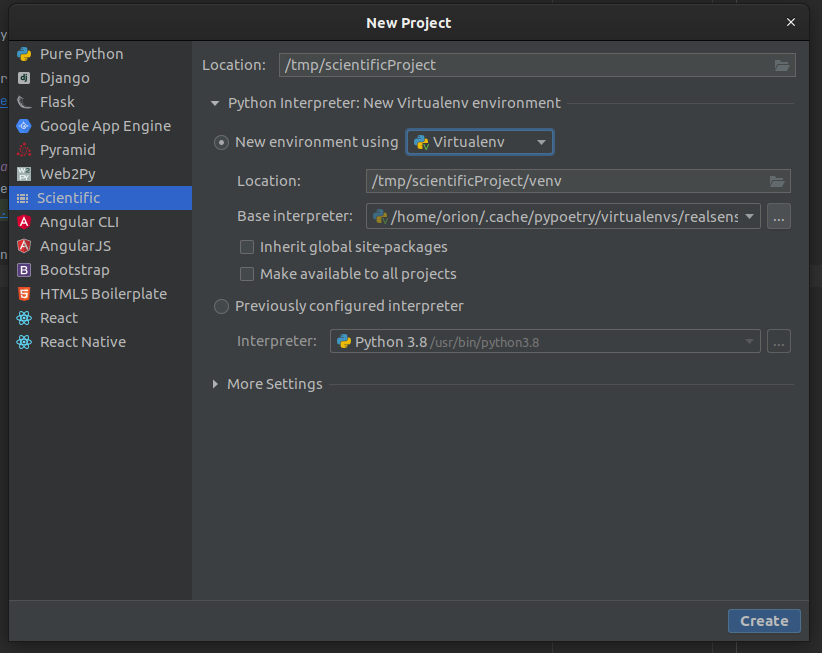Choose Previously configured interpreter option
The image size is (822, 653).
(222, 306)
